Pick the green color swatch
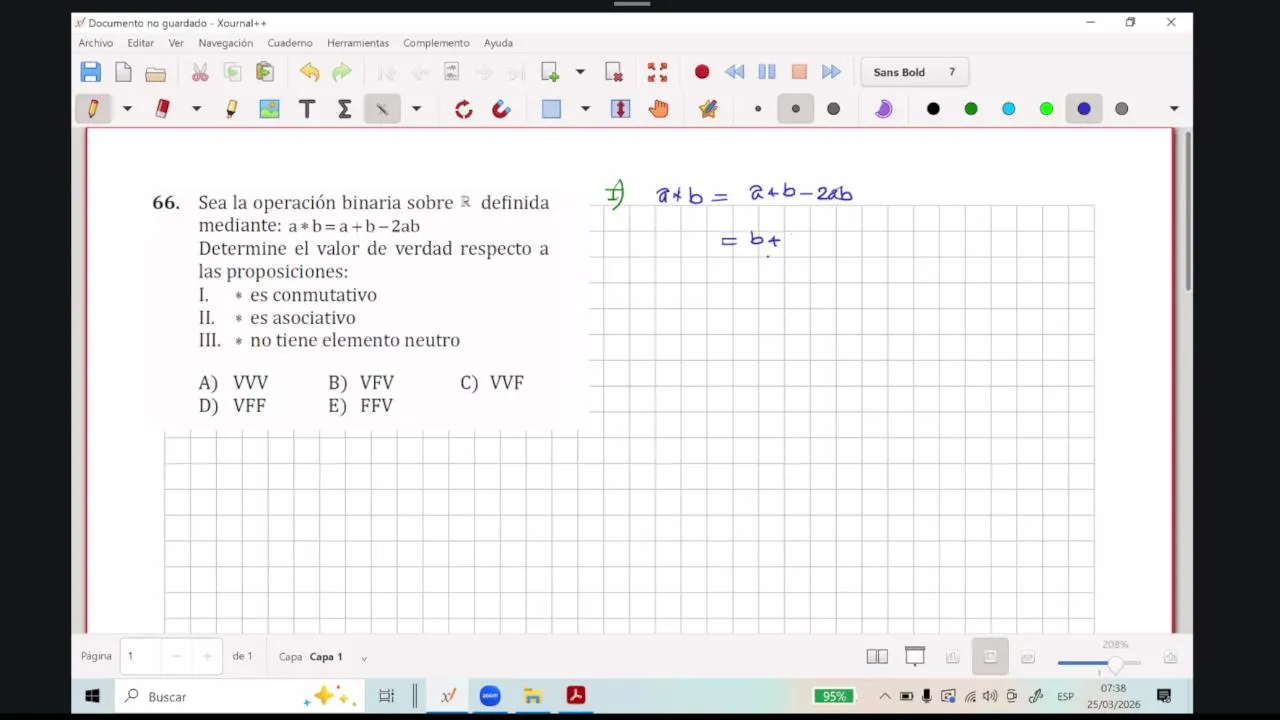1280x720 pixels. click(971, 109)
